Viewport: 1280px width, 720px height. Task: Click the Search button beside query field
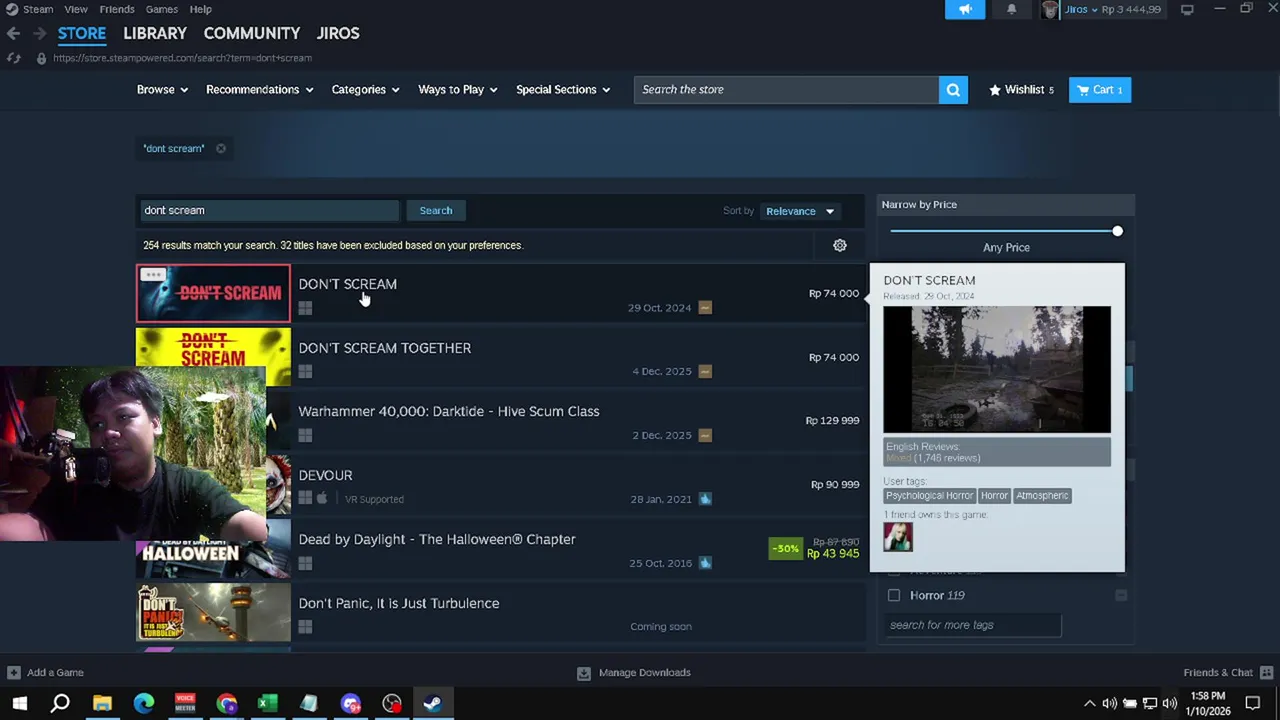[436, 211]
